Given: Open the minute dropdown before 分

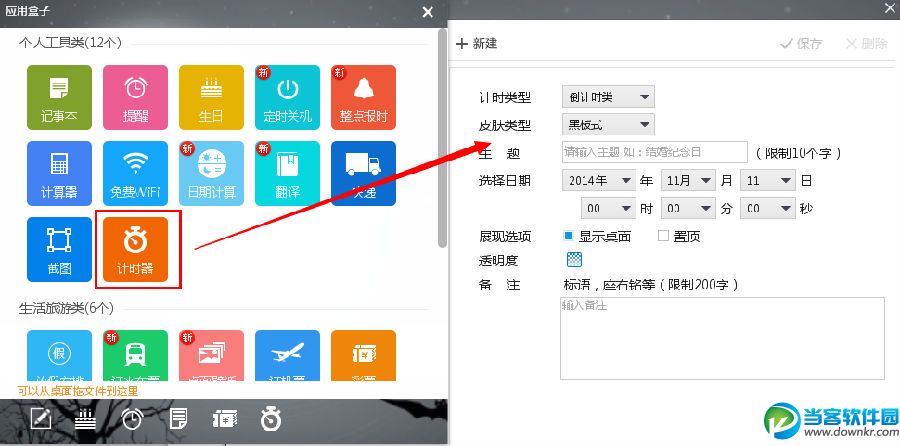Looking at the screenshot, I should point(688,208).
